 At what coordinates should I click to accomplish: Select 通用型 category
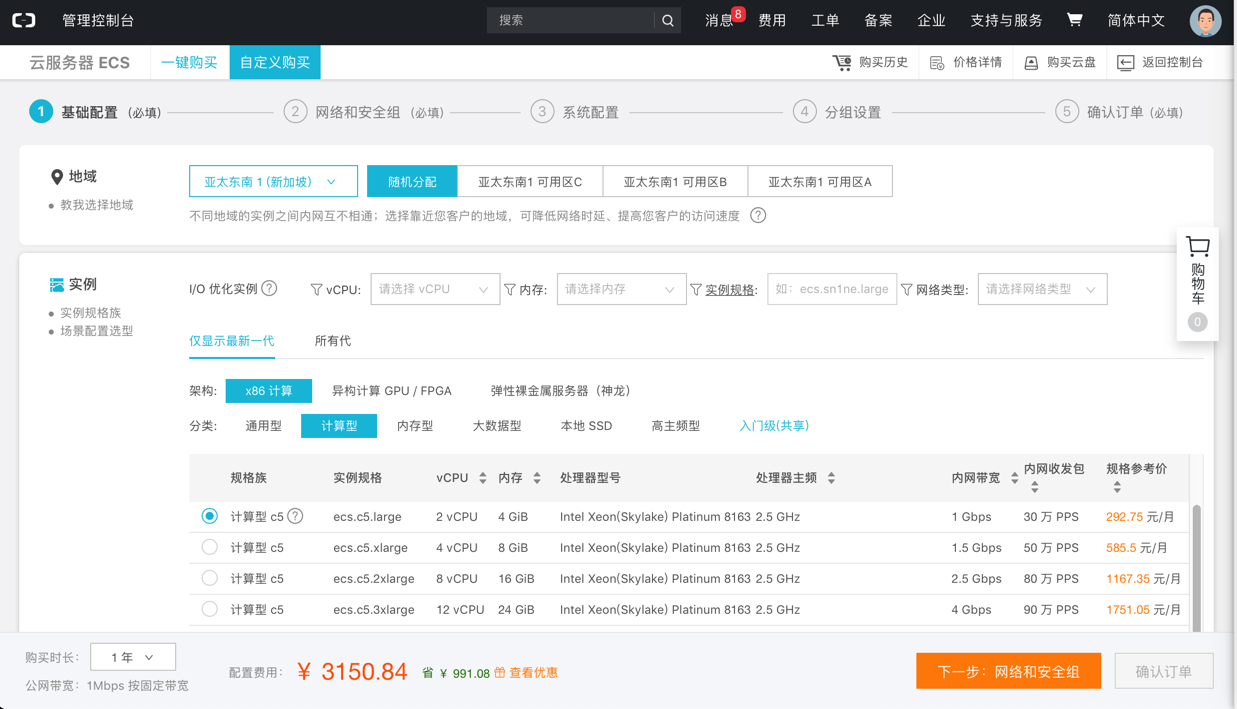tap(264, 426)
